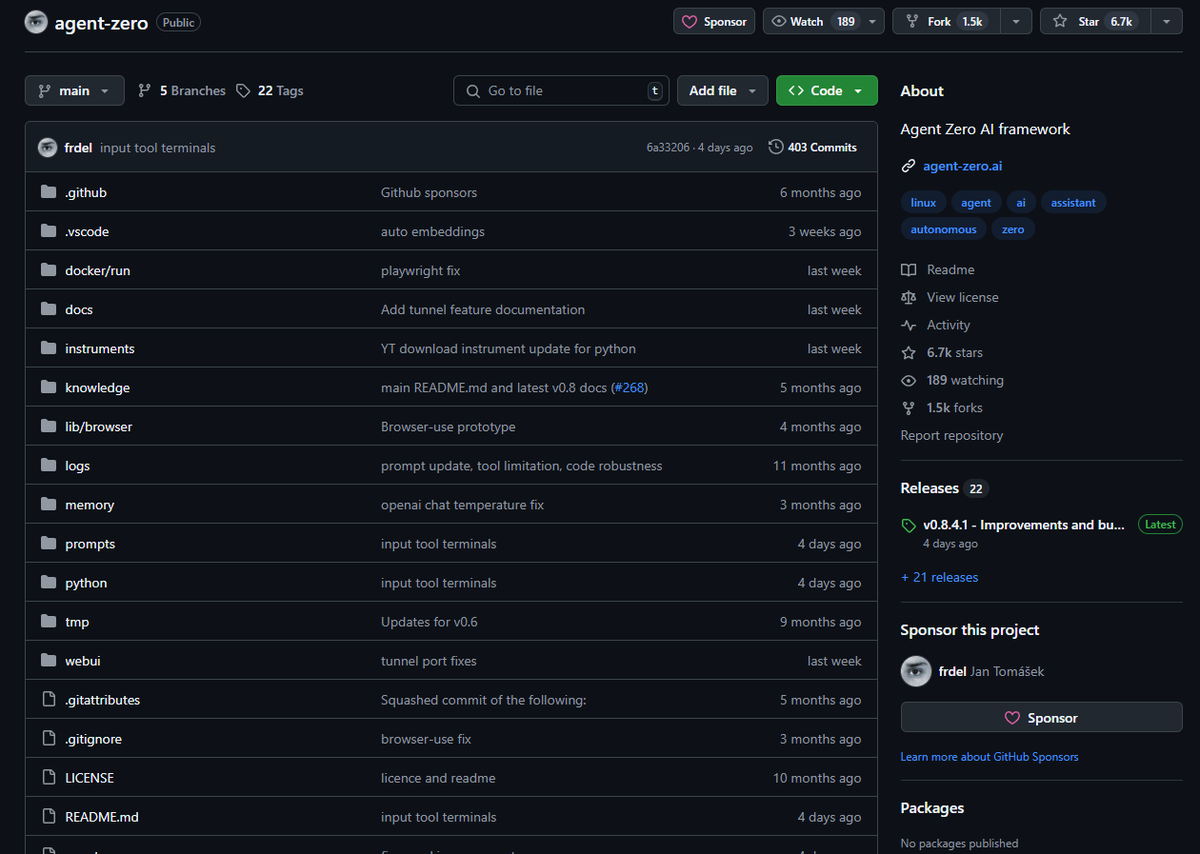The width and height of the screenshot is (1200, 854).
Task: Click the .gitattributes file icon
Action: point(48,699)
